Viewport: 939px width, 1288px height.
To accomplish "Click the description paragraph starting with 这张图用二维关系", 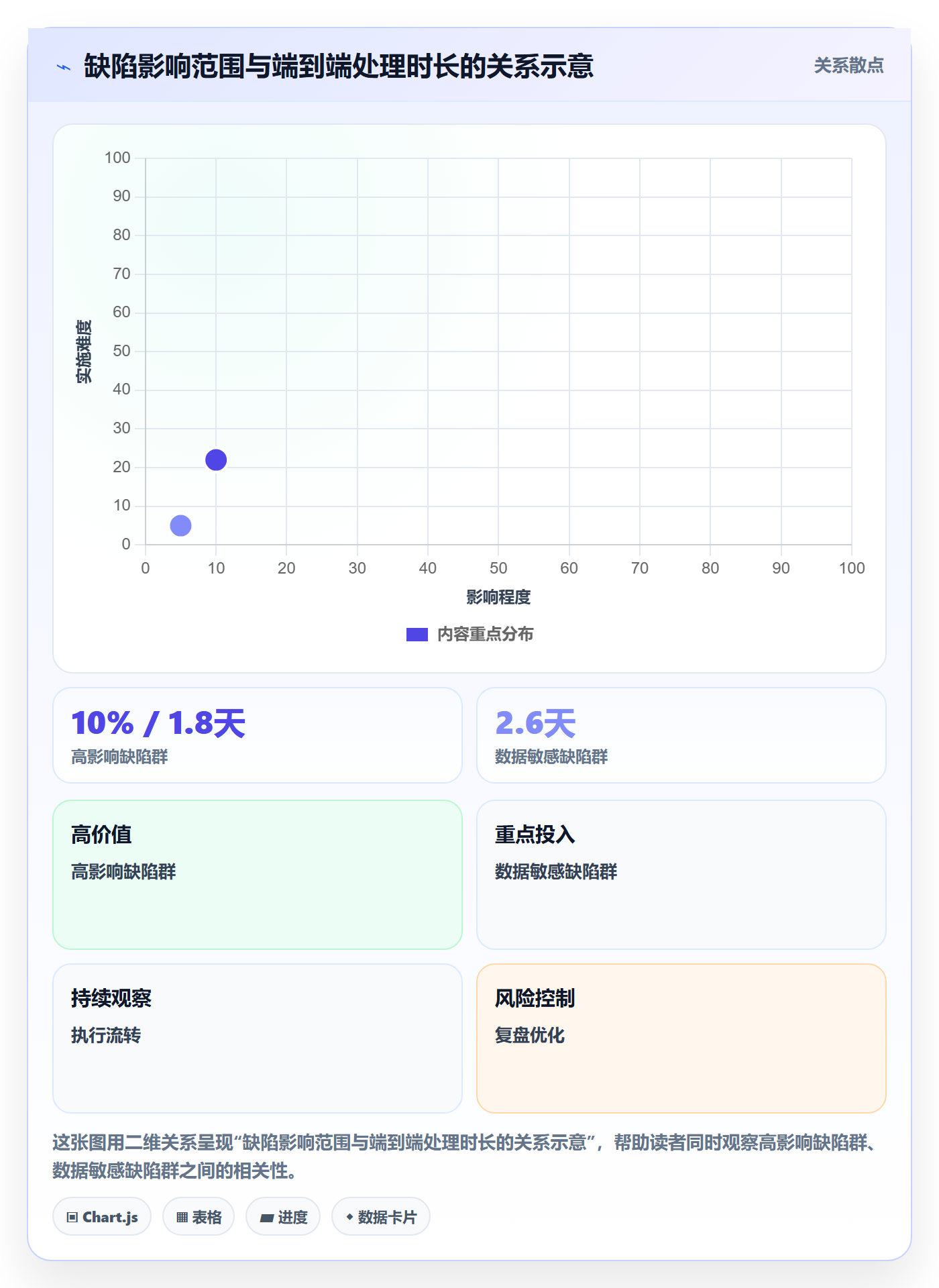I will 469,1157.
